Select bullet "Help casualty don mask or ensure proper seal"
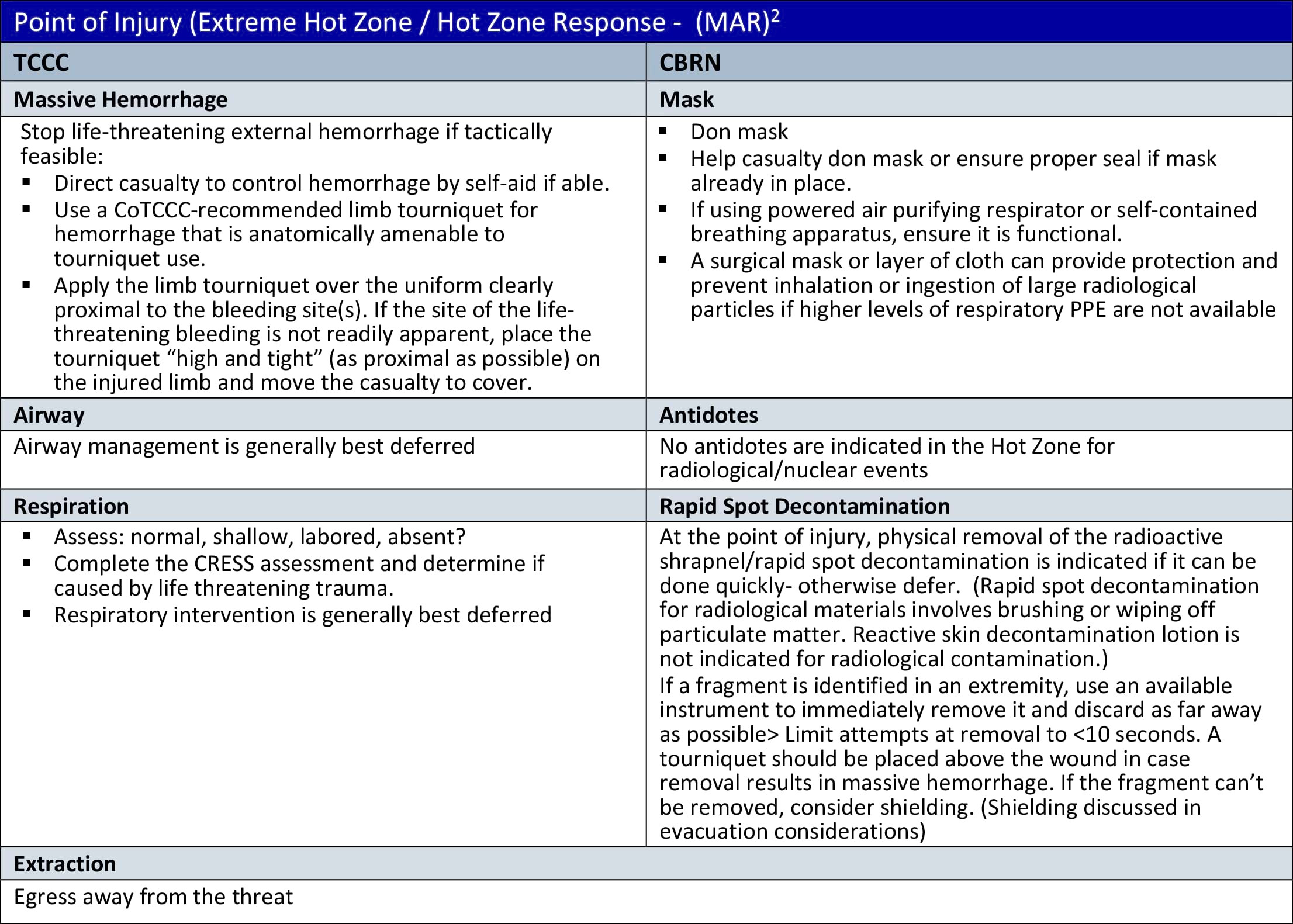The height and width of the screenshot is (924, 1293). point(953,171)
